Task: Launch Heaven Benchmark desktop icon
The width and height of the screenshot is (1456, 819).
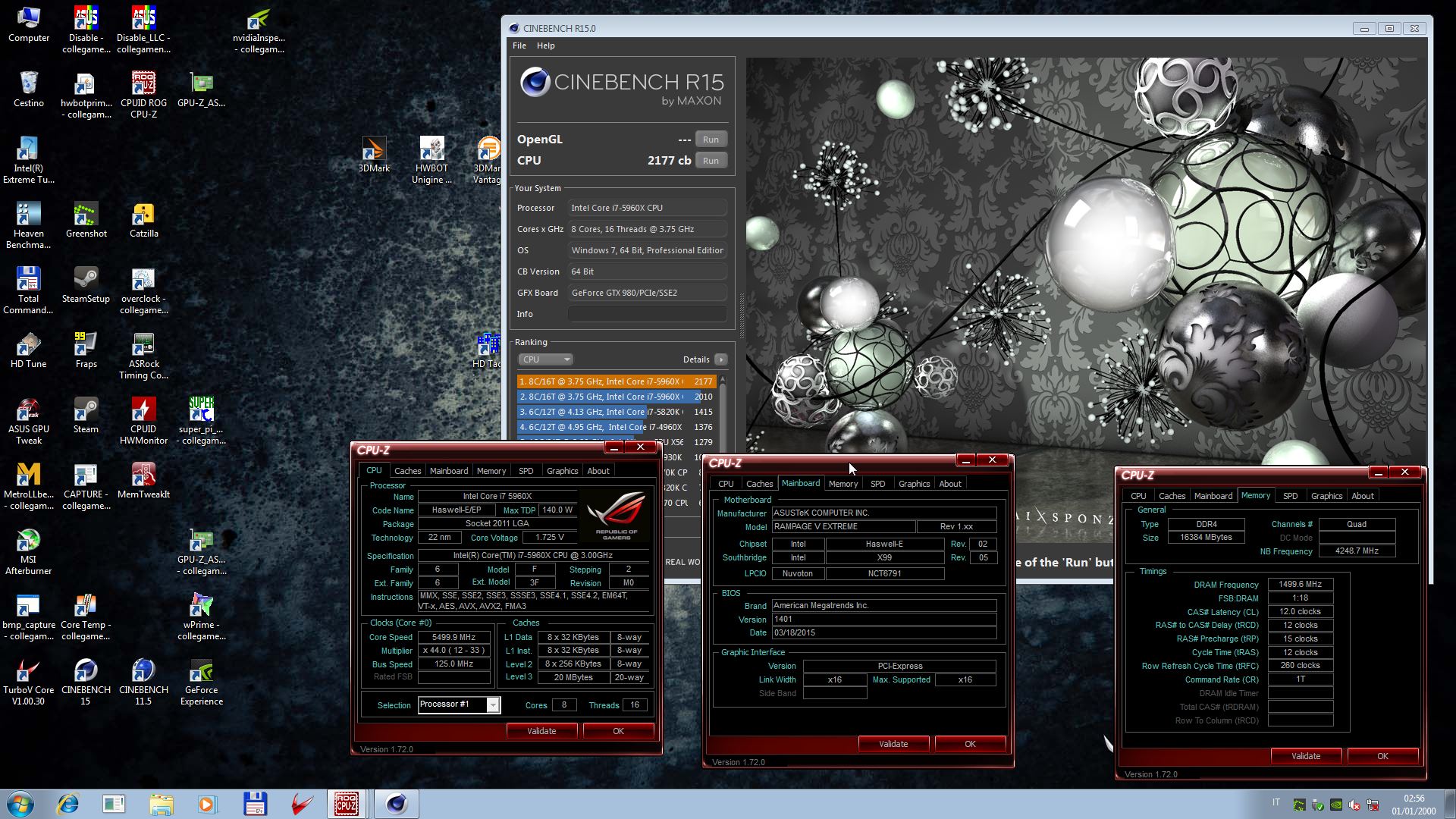Action: [x=28, y=225]
